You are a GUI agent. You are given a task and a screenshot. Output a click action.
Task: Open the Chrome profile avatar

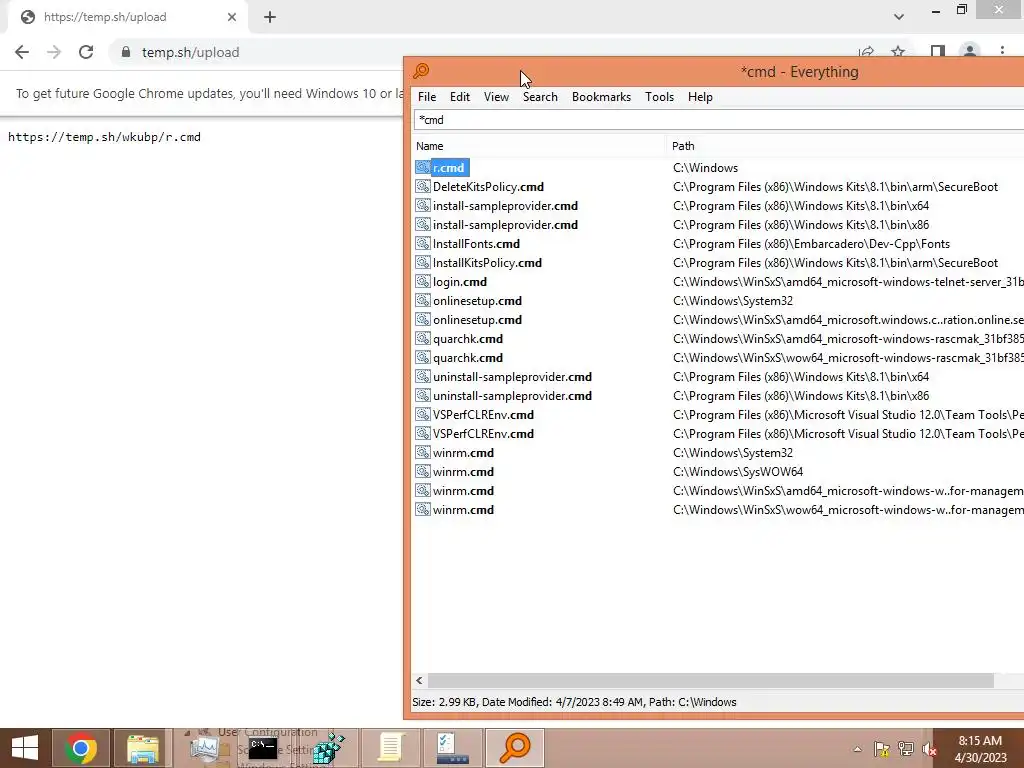pos(970,52)
